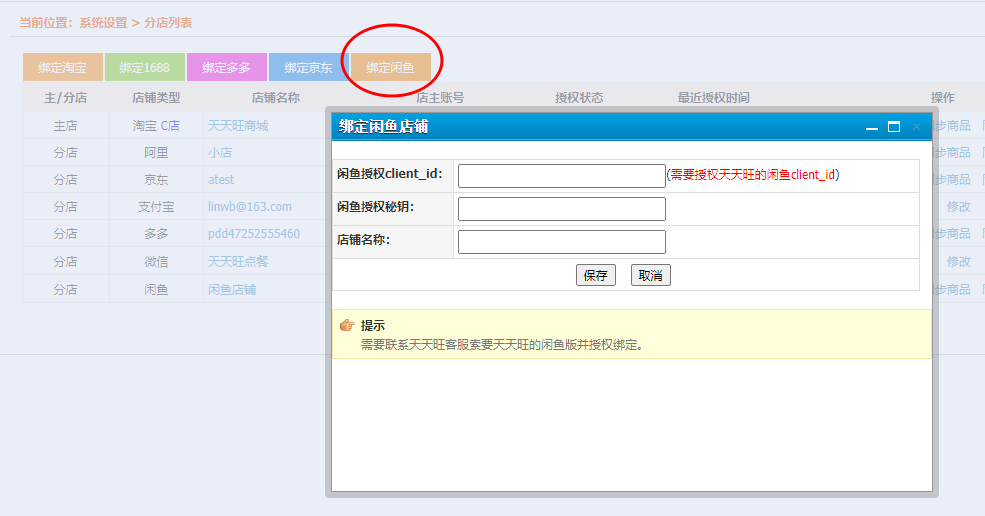Select the green 绑定1688 tab
The image size is (985, 516).
tap(144, 68)
